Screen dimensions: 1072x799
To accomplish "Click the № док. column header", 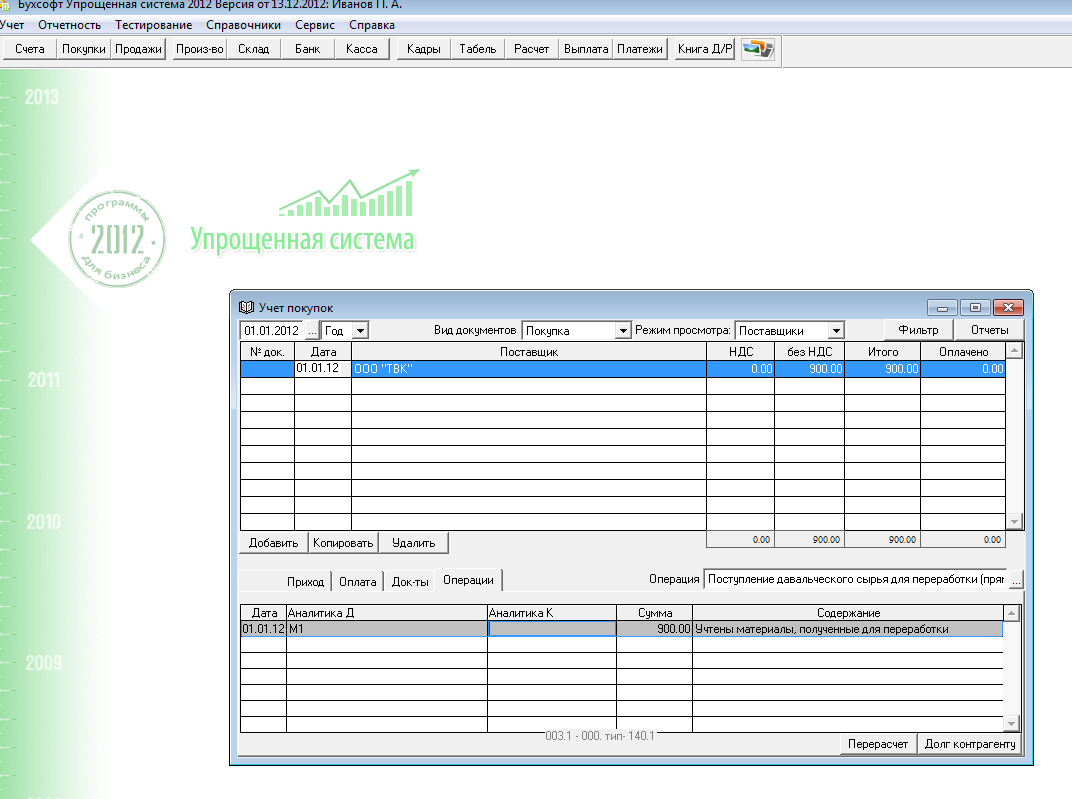I will click(x=267, y=352).
